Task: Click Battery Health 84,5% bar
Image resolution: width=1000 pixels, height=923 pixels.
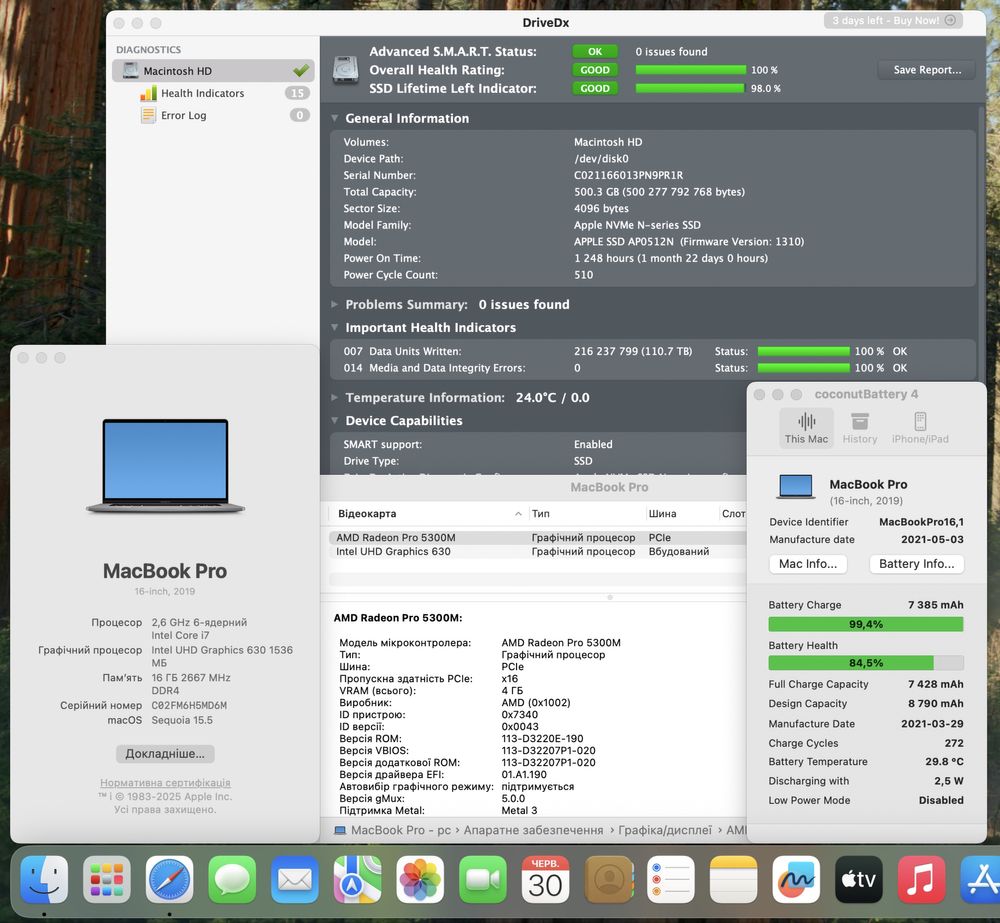Action: (x=865, y=663)
